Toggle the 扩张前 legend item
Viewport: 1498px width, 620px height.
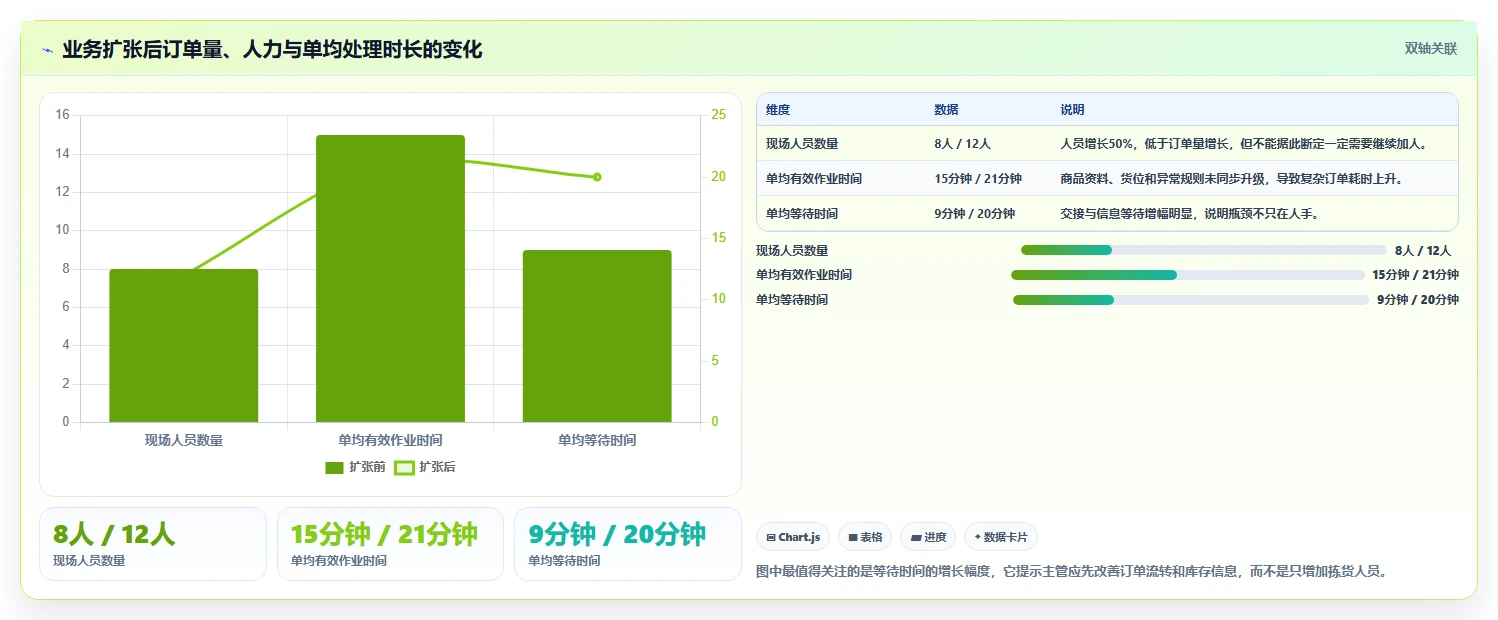pyautogui.click(x=355, y=467)
